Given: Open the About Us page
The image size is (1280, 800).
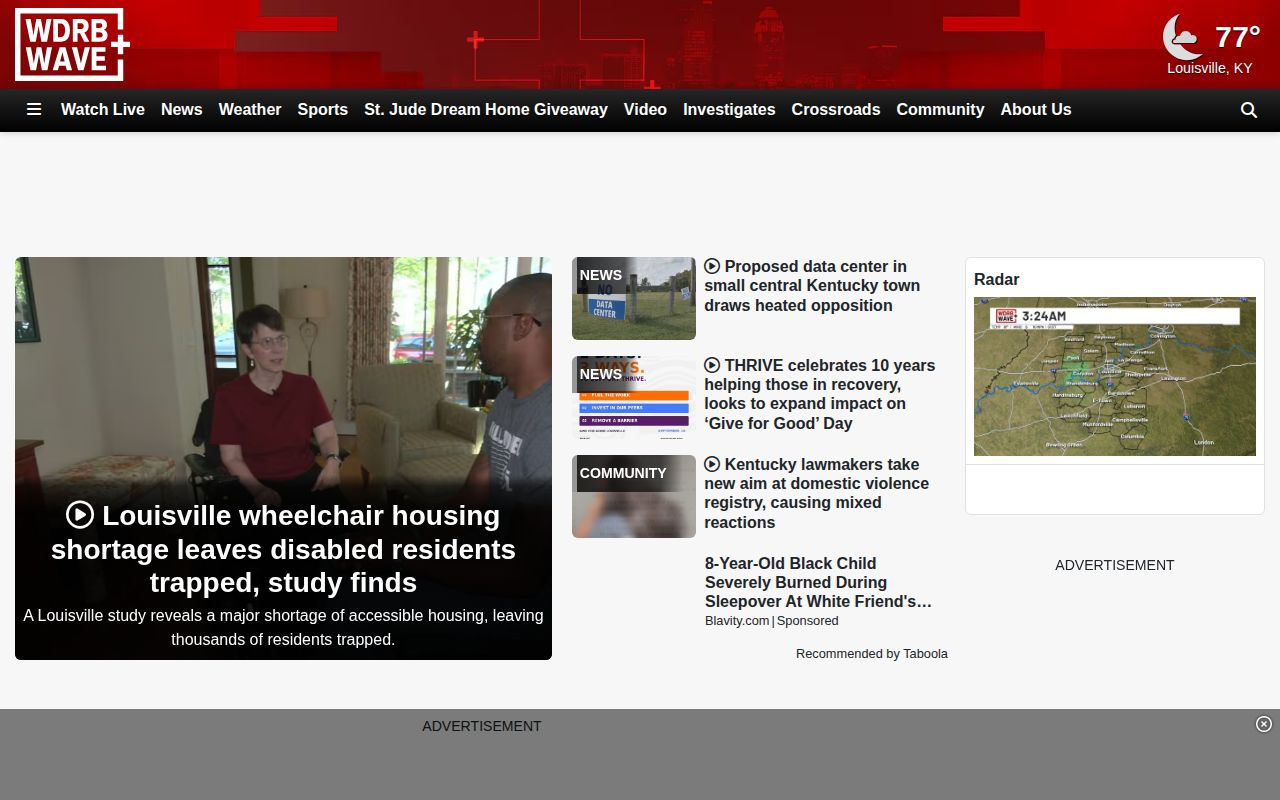Looking at the screenshot, I should tap(1036, 110).
